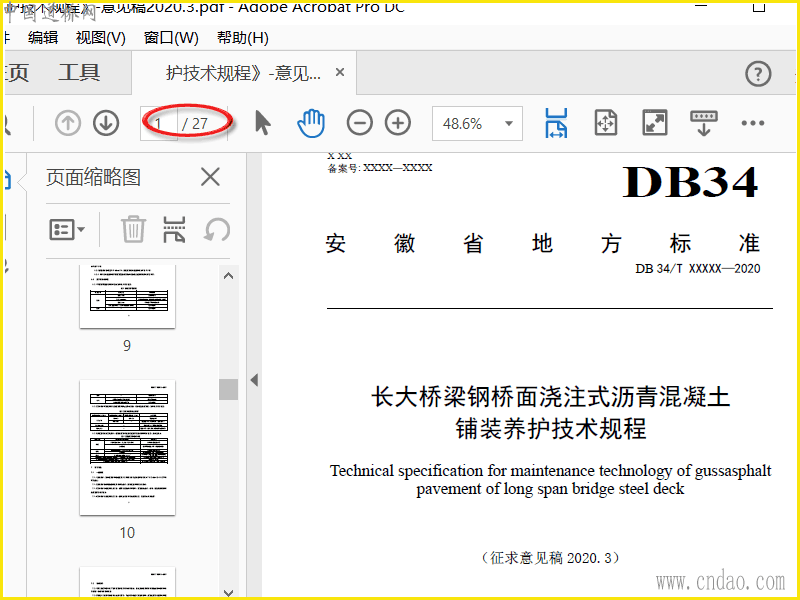Go to previous page with up arrow

click(68, 123)
